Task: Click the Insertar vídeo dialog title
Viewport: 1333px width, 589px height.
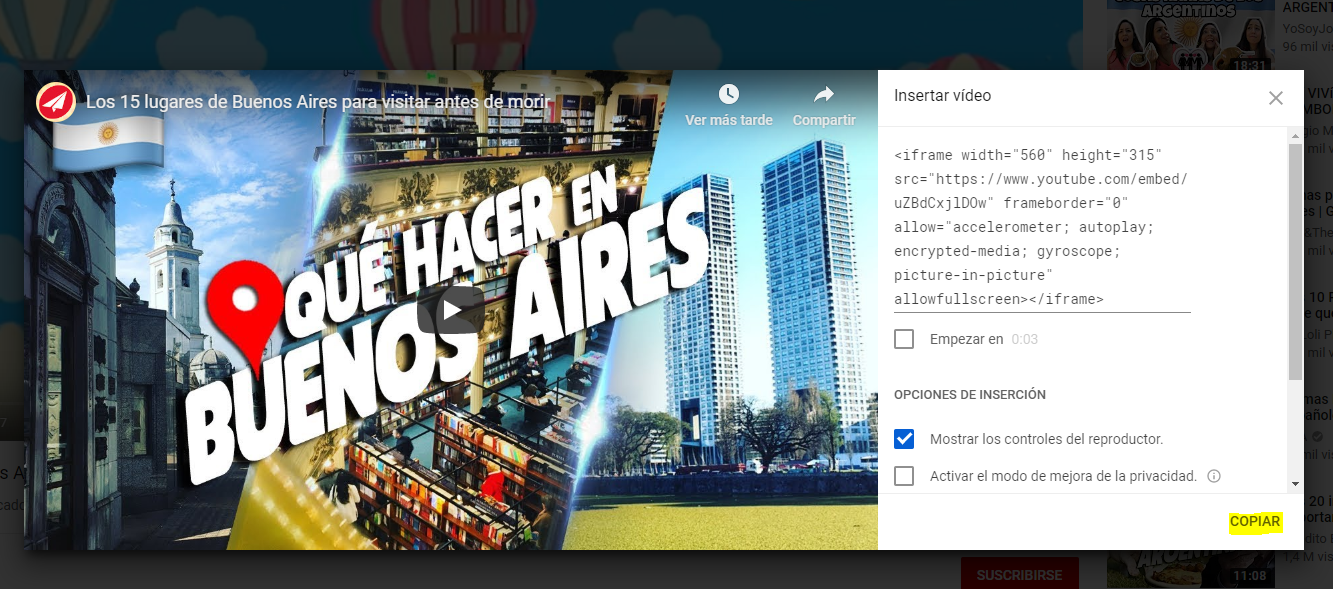Action: tap(943, 96)
